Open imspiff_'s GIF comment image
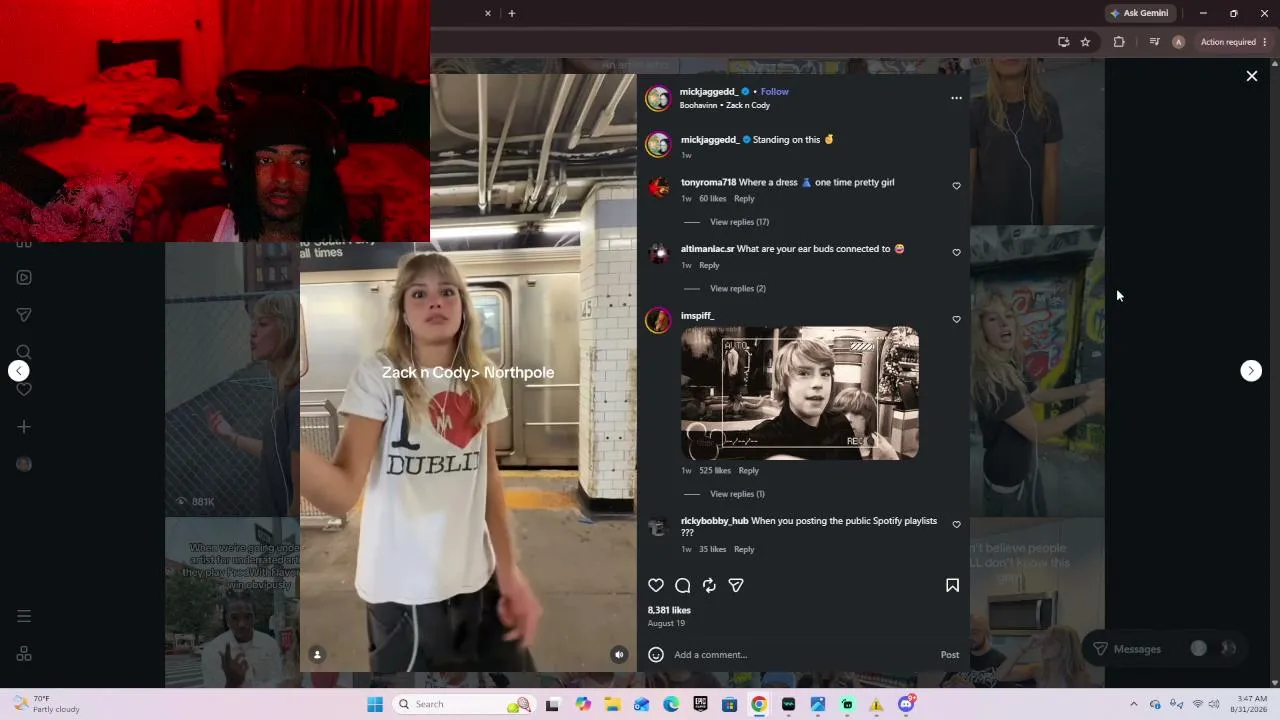 [x=800, y=393]
